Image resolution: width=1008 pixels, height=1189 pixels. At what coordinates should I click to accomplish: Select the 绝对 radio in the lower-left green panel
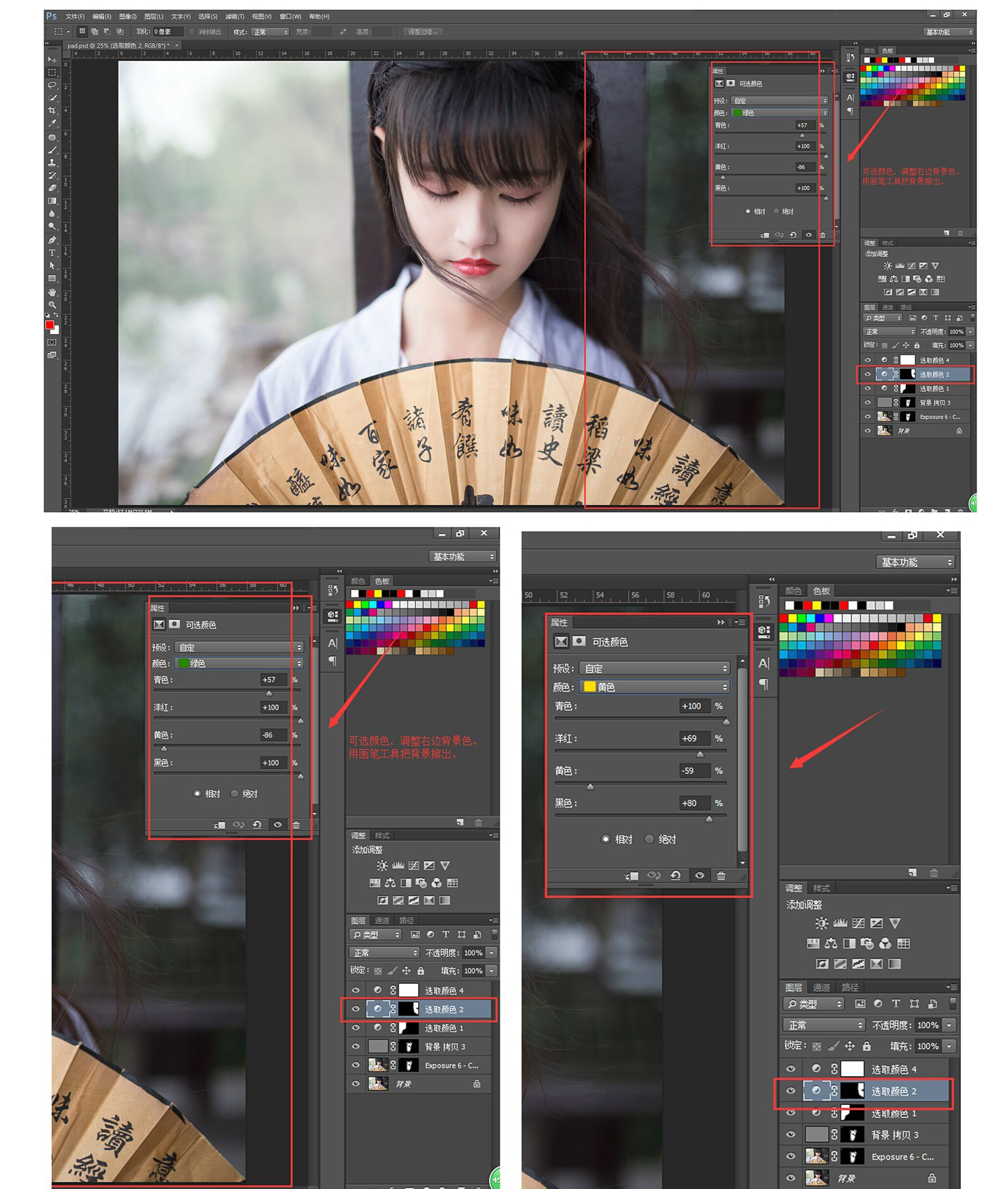pyautogui.click(x=235, y=794)
